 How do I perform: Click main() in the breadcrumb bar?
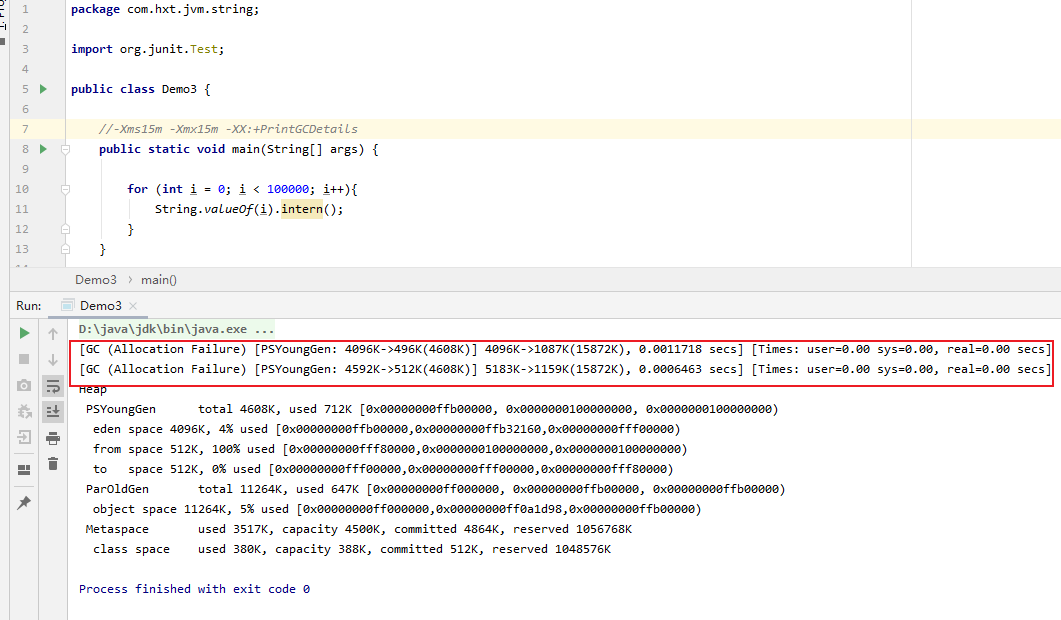(x=159, y=280)
